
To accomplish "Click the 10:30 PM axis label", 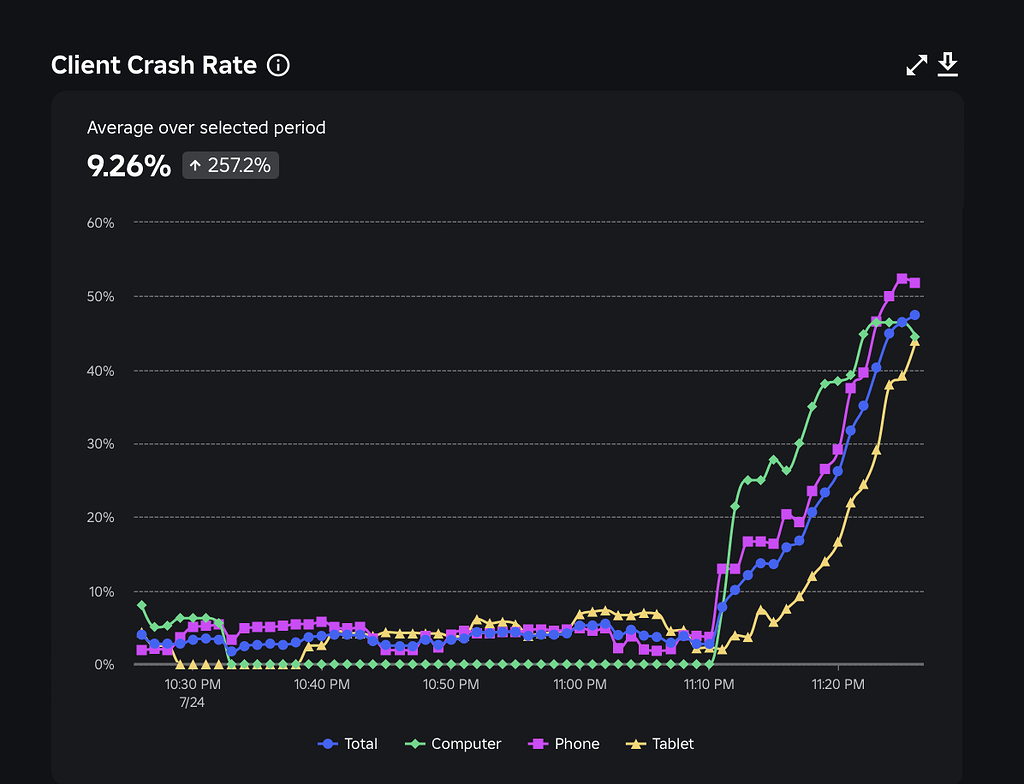I will tap(193, 685).
